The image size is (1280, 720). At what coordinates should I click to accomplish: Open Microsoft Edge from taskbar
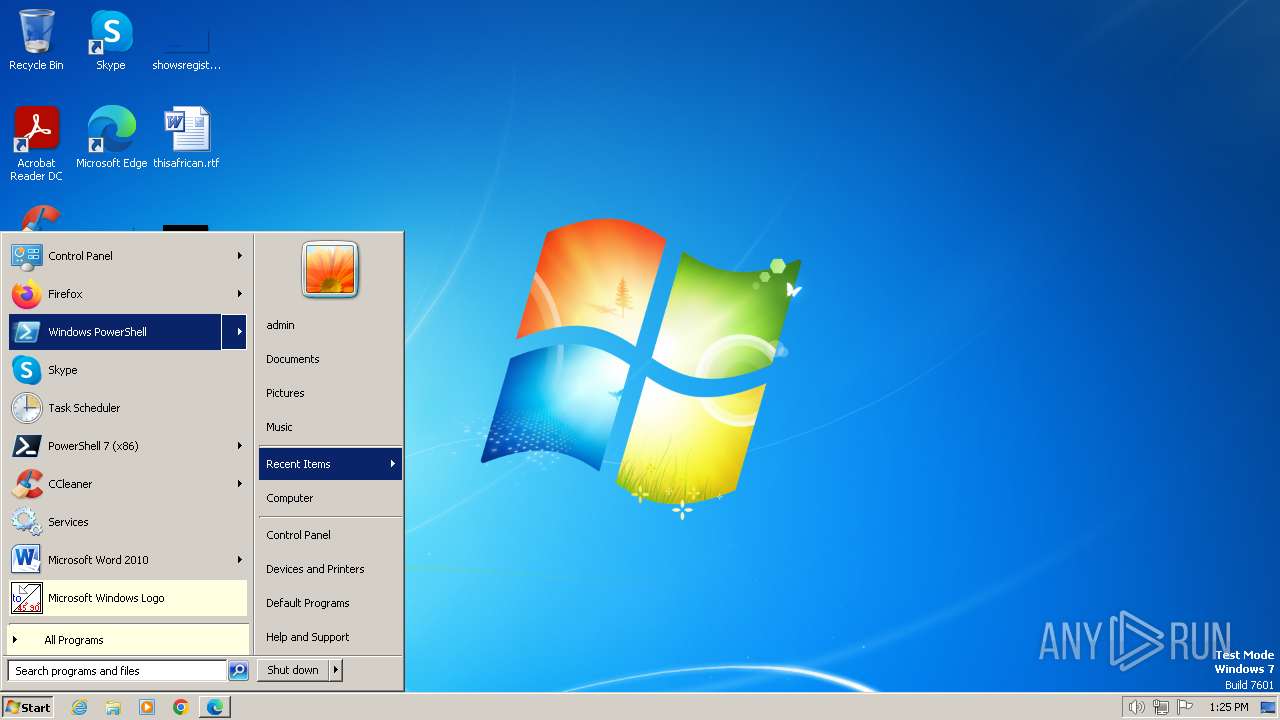(215, 707)
